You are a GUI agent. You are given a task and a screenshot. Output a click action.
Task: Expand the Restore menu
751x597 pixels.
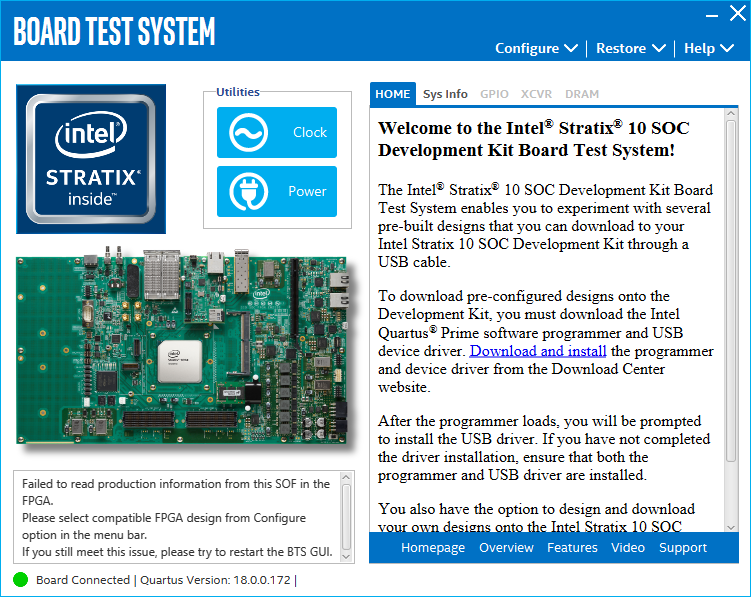click(631, 48)
